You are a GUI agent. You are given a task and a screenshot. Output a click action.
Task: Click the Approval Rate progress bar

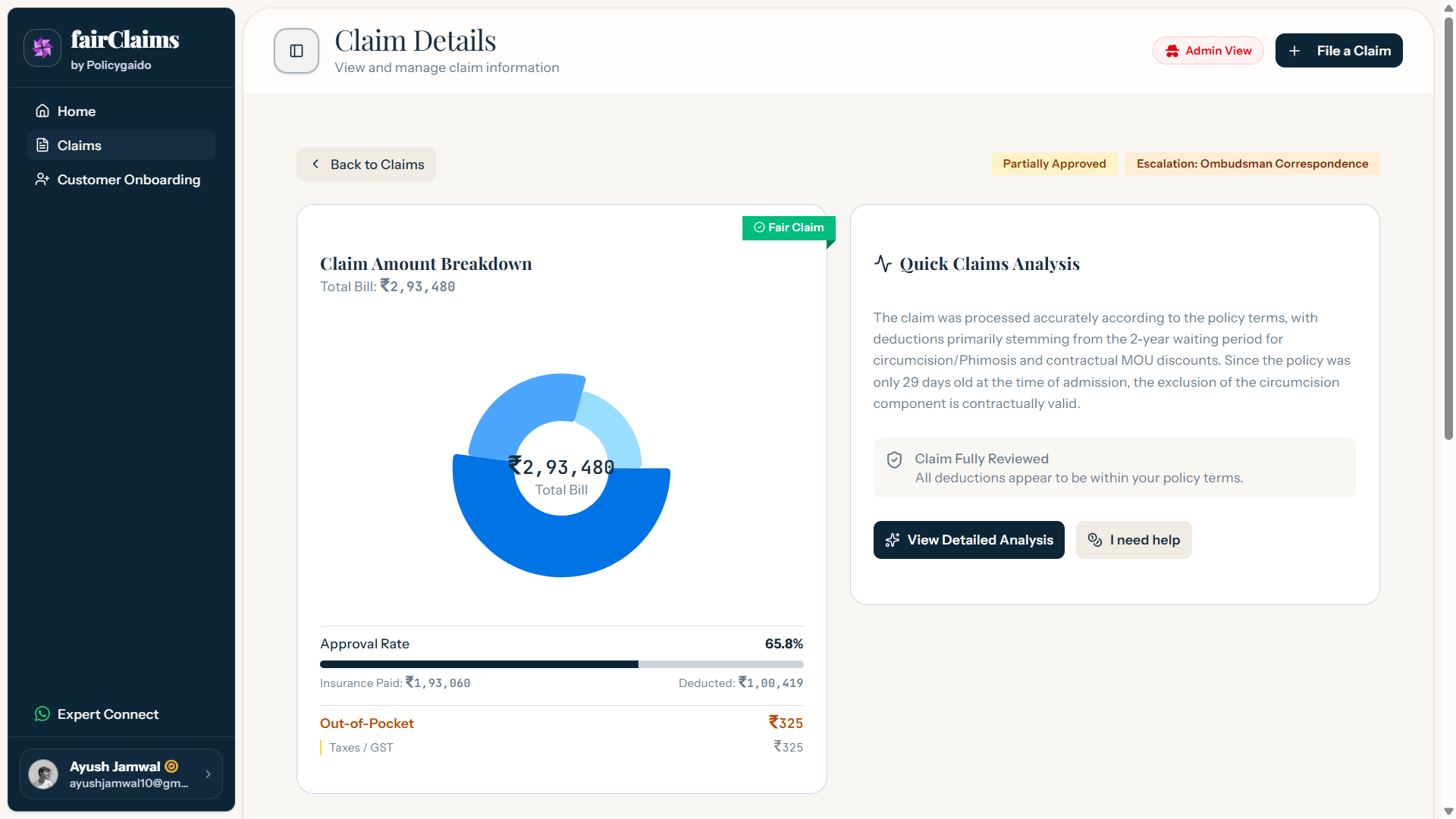(561, 664)
